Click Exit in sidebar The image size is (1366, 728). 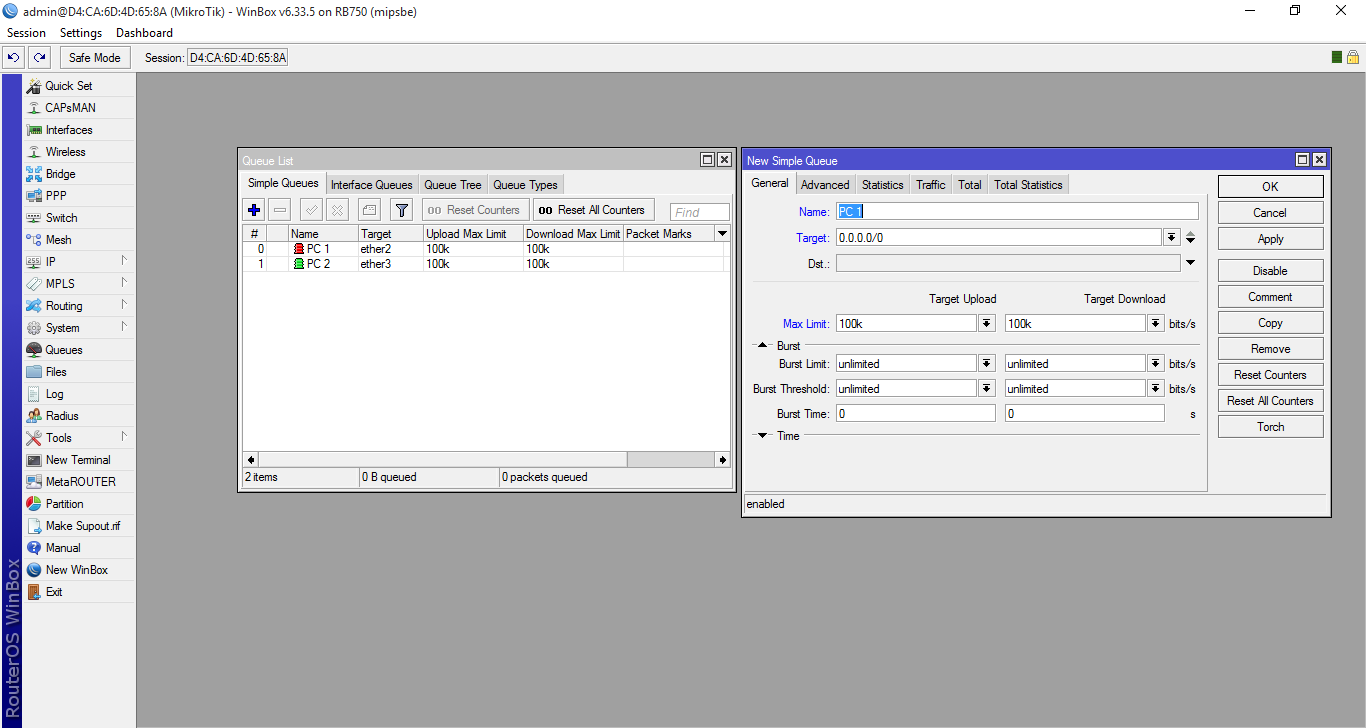click(54, 592)
